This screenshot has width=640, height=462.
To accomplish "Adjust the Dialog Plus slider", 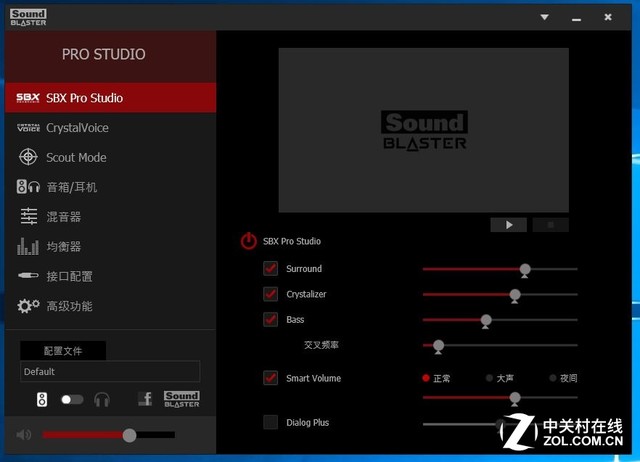I will pyautogui.click(x=500, y=424).
